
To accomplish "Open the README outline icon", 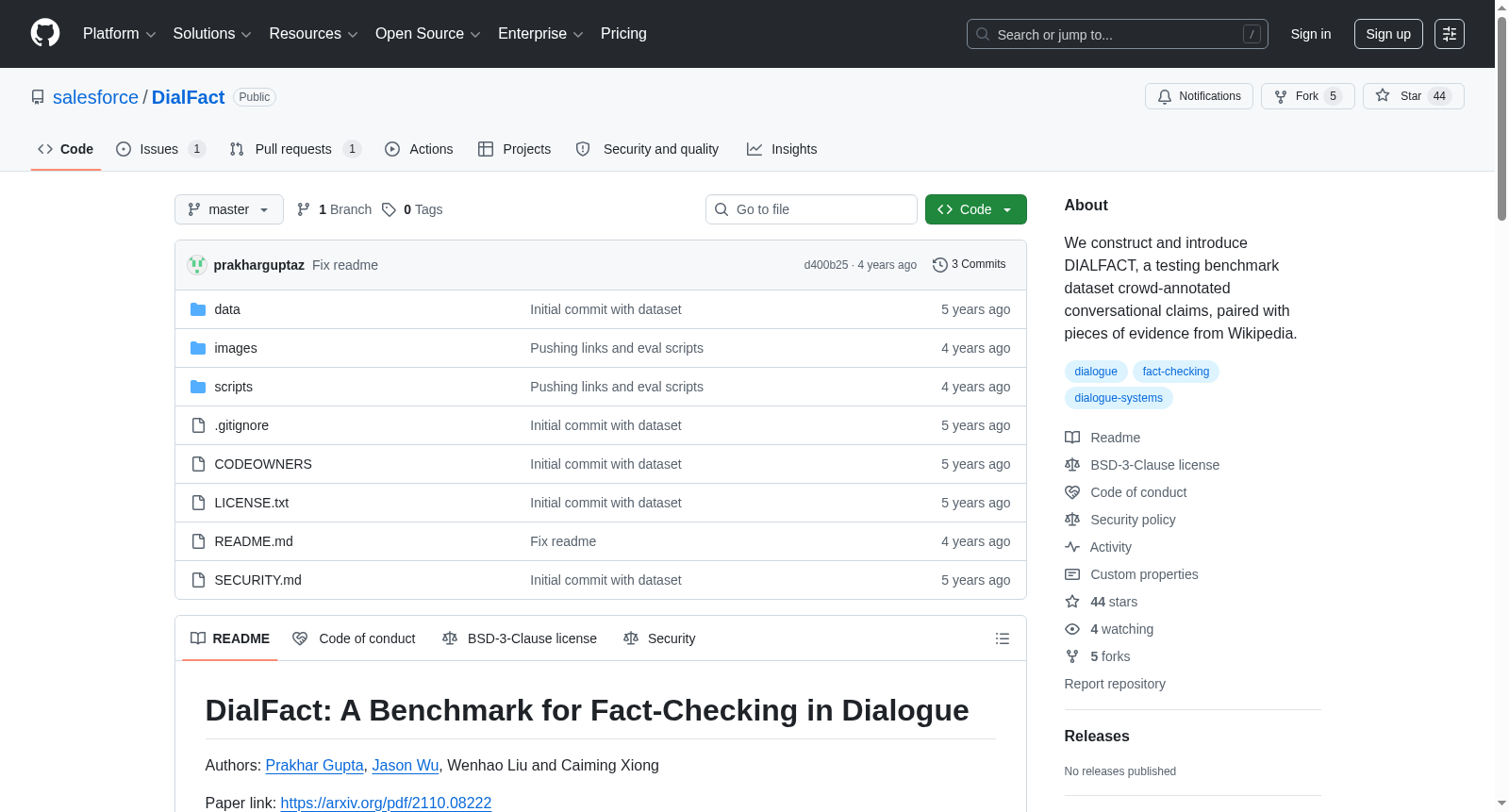I will 1003,638.
